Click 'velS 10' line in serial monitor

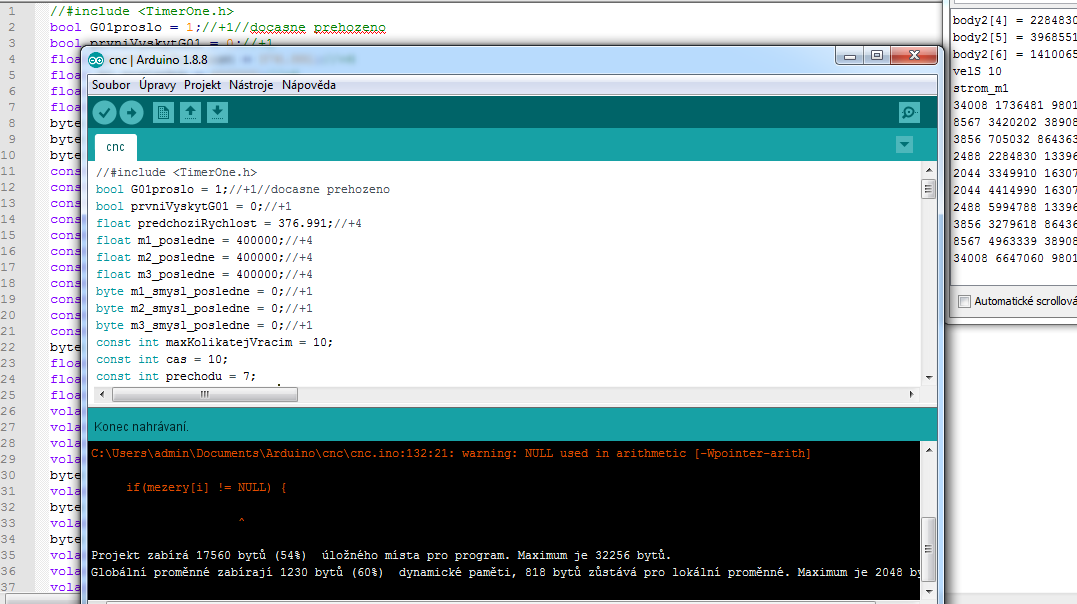(977, 71)
